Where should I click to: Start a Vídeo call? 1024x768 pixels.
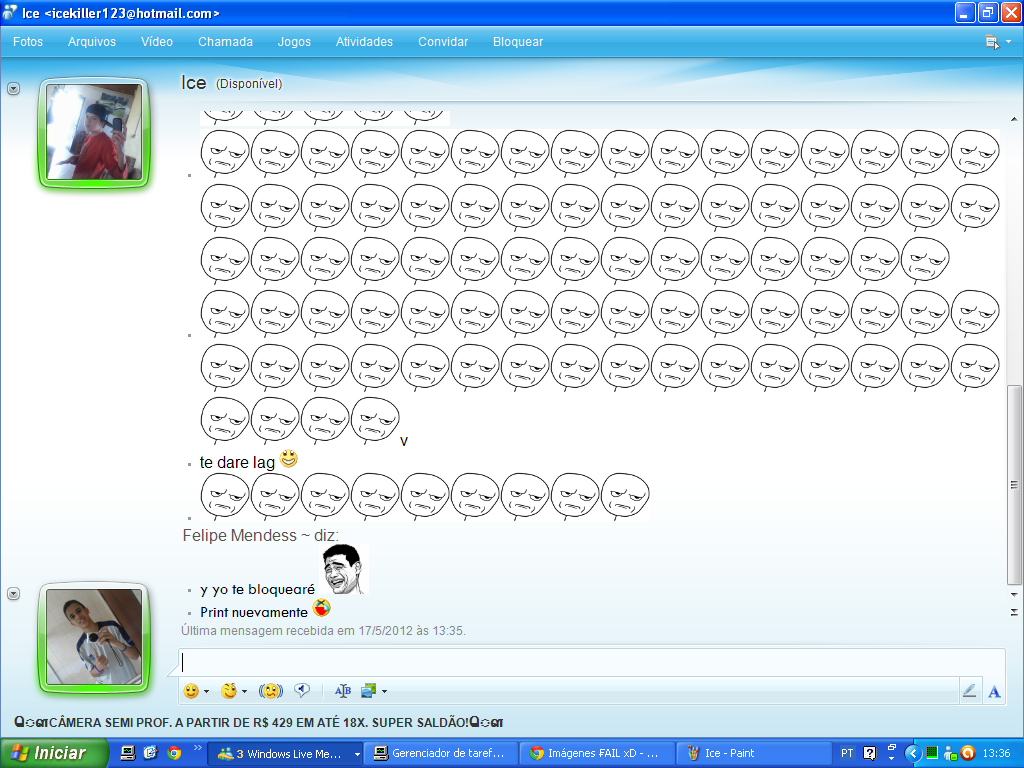click(157, 42)
